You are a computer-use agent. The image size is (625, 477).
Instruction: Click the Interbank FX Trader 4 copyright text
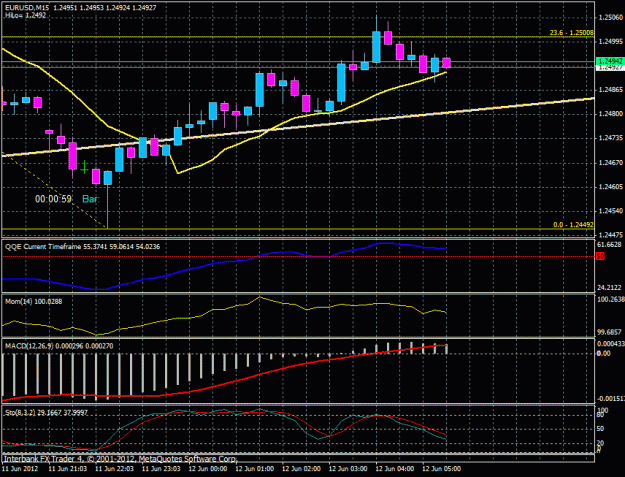(120, 459)
